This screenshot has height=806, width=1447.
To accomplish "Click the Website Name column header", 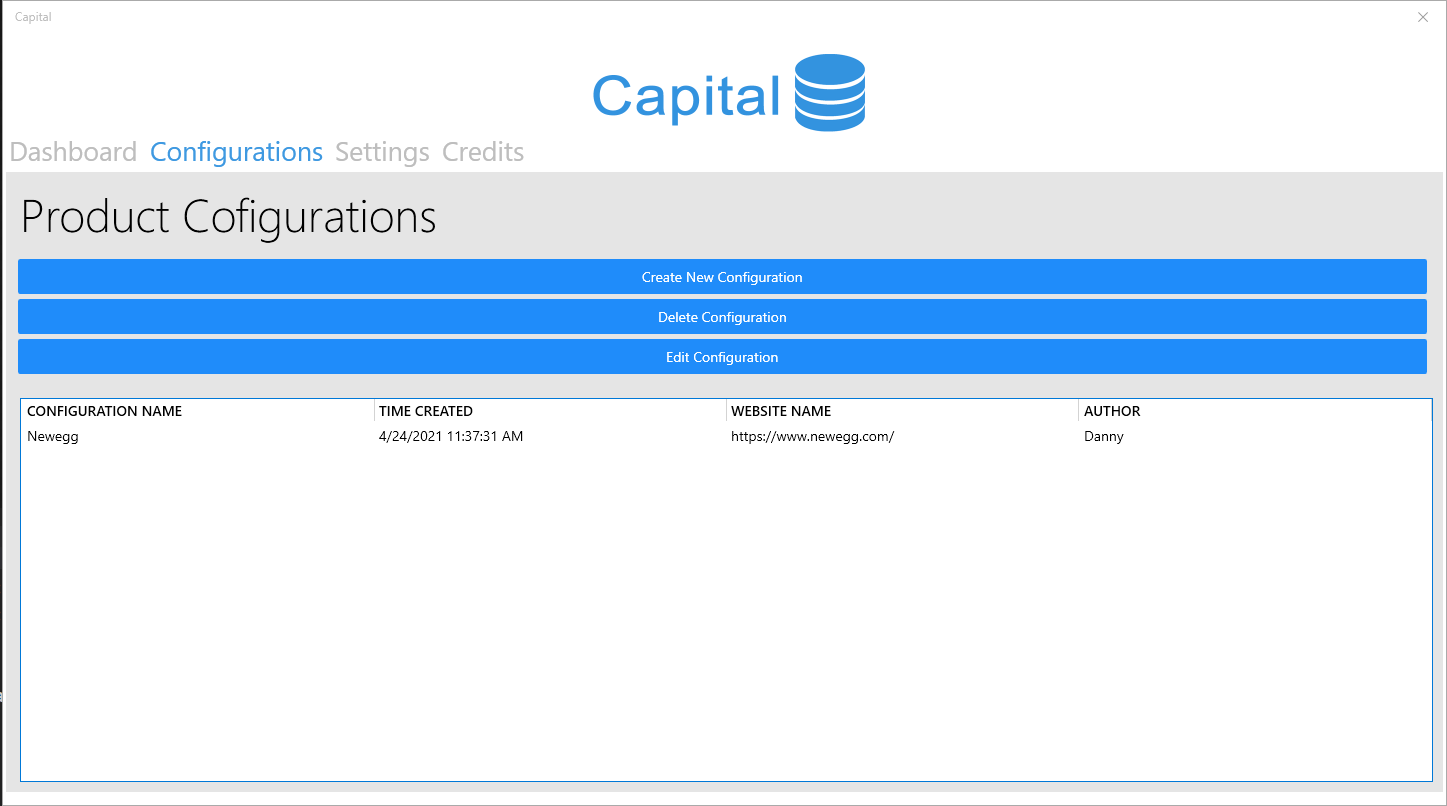I will (x=902, y=411).
